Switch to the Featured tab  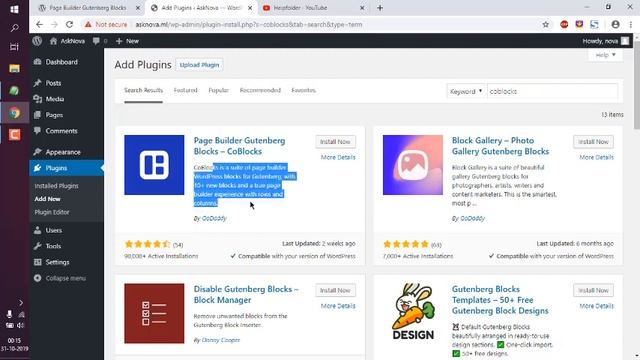click(185, 90)
